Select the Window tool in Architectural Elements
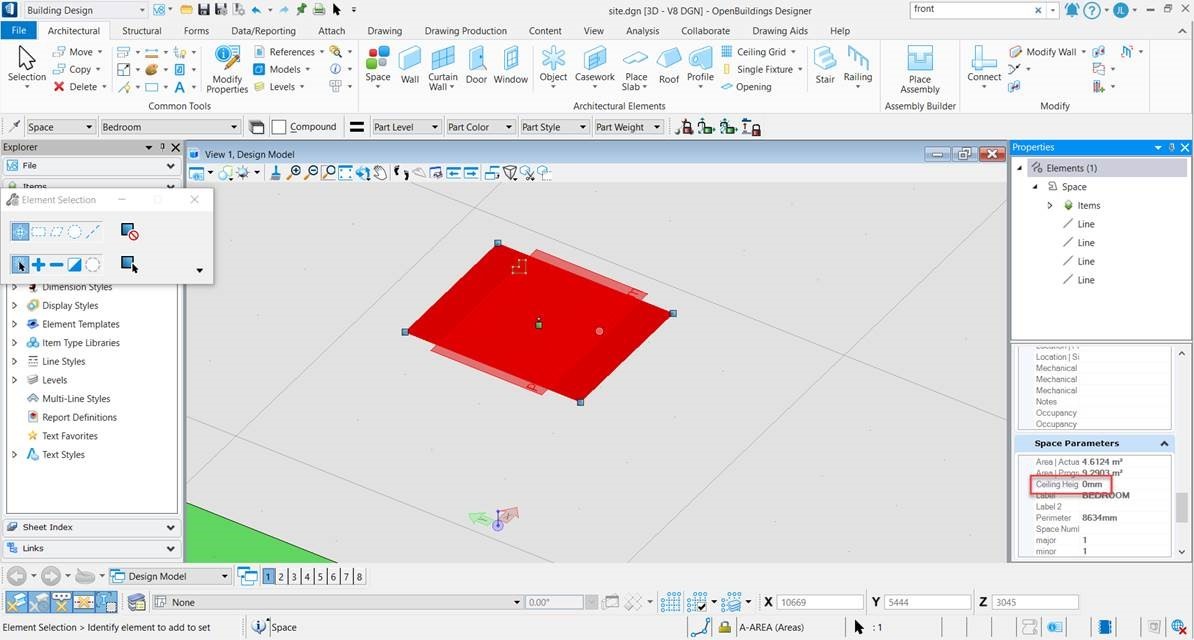 click(510, 65)
